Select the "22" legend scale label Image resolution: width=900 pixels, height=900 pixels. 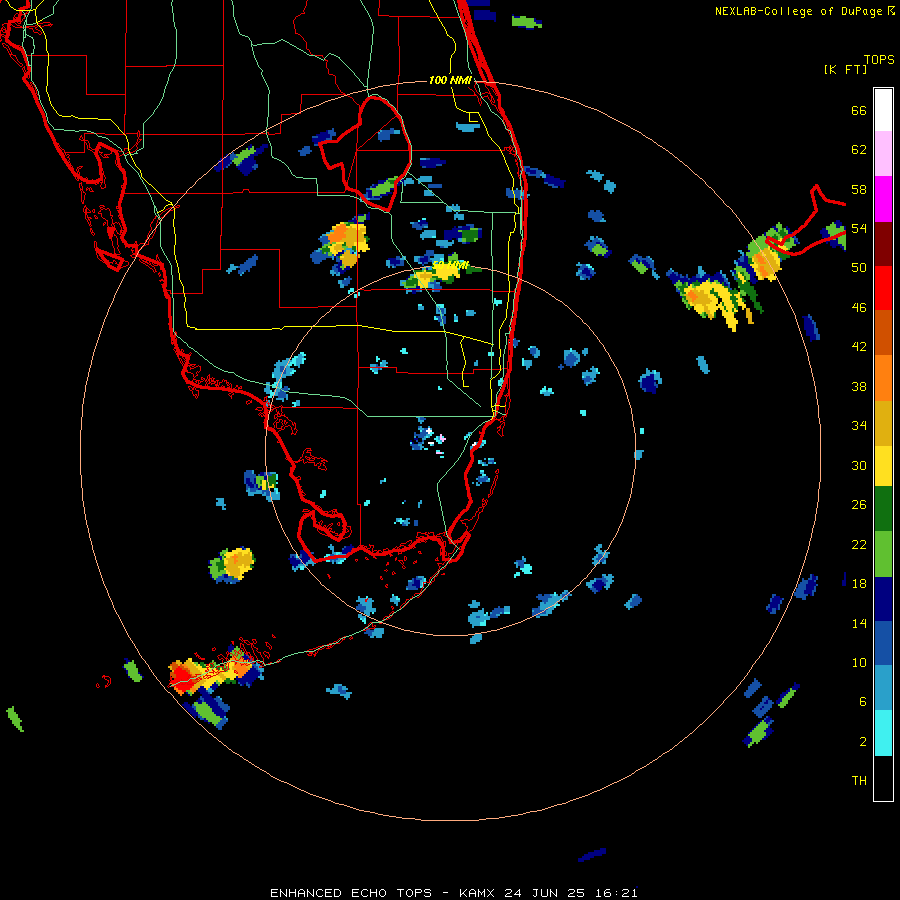[859, 545]
